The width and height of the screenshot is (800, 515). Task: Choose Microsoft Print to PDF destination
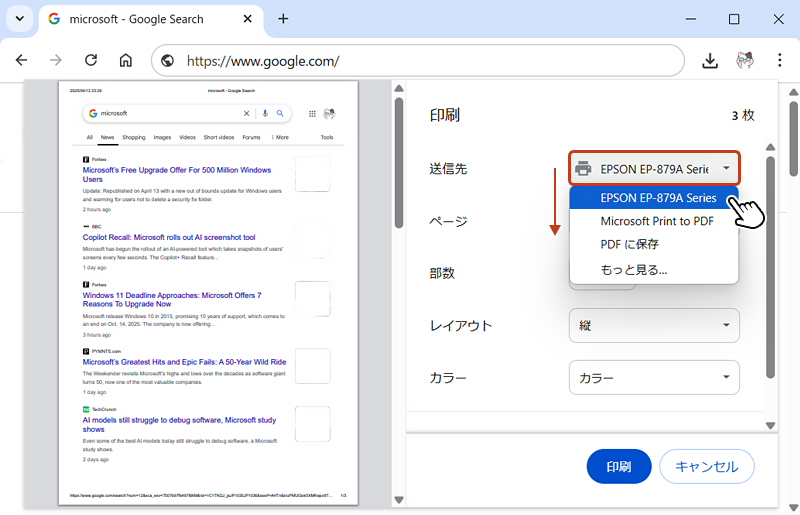654,221
